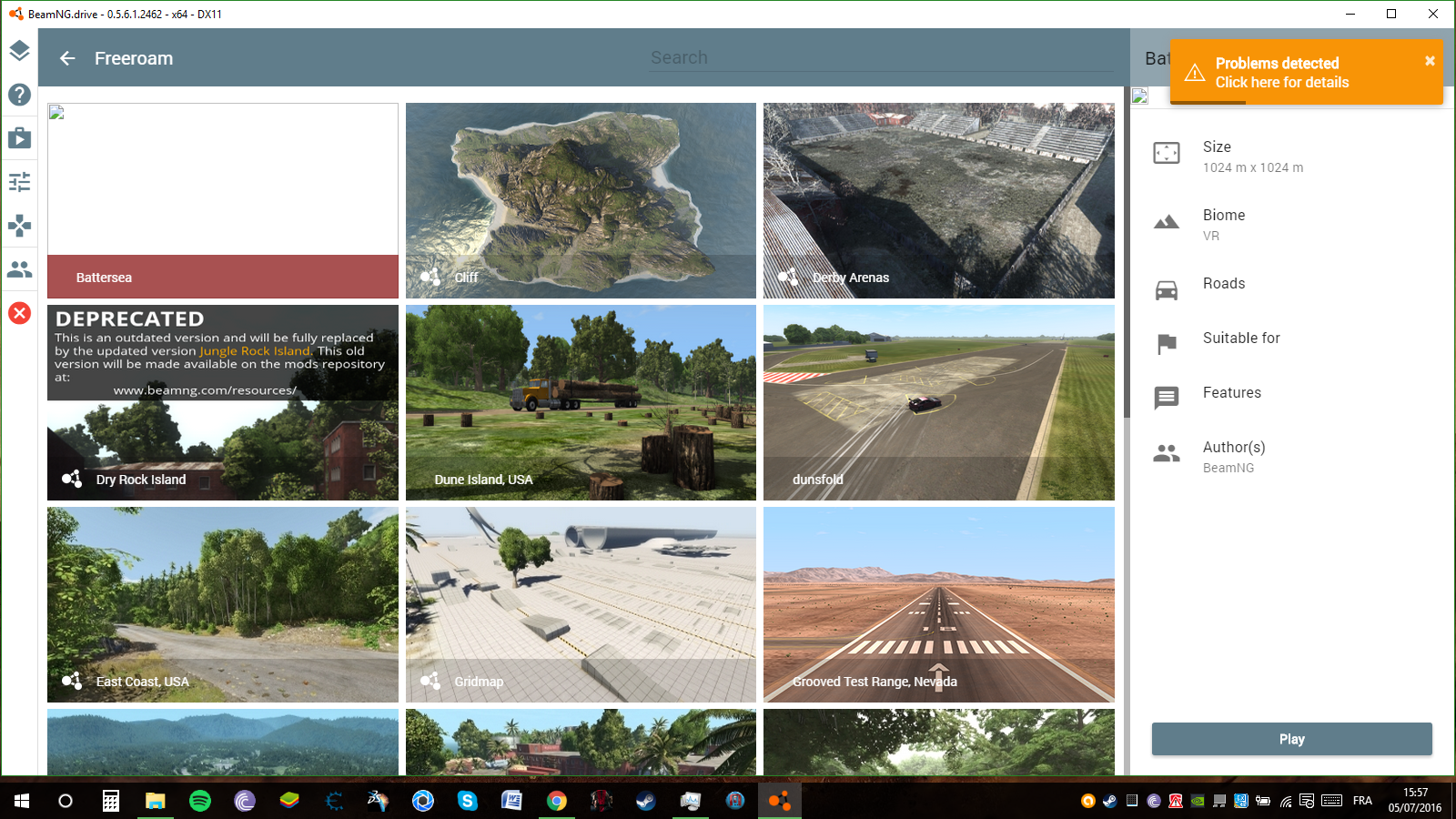
Task: Open Steam from the taskbar
Action: tap(646, 801)
